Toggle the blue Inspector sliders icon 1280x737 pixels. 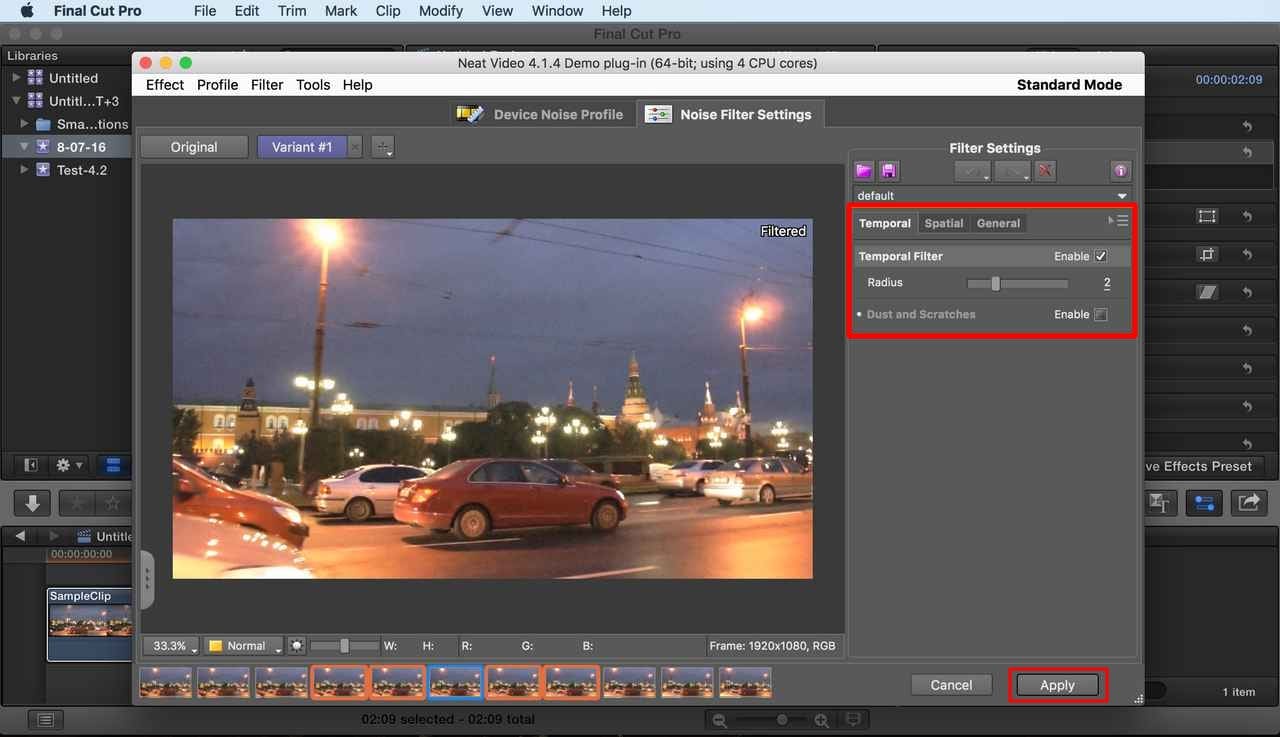pyautogui.click(x=1204, y=504)
